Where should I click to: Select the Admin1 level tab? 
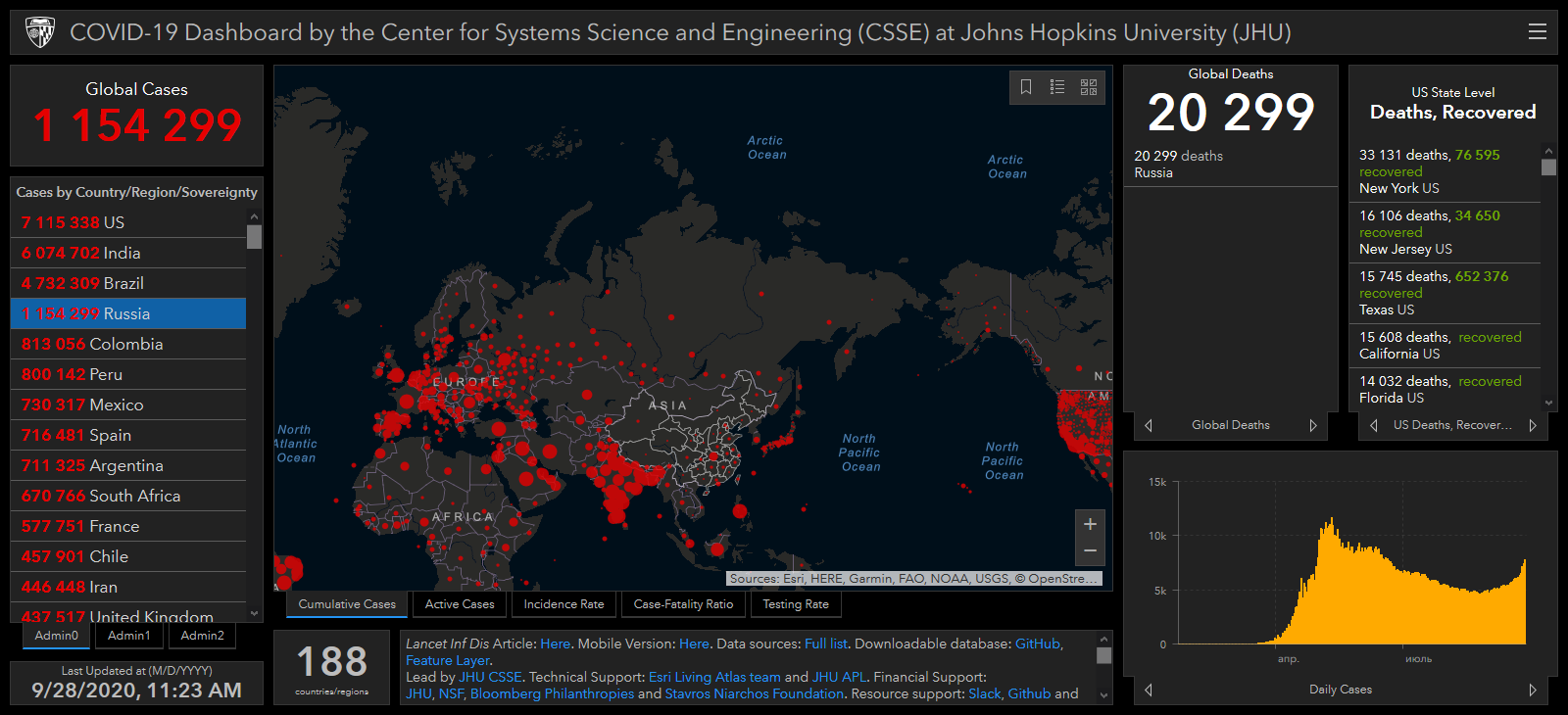pos(129,636)
